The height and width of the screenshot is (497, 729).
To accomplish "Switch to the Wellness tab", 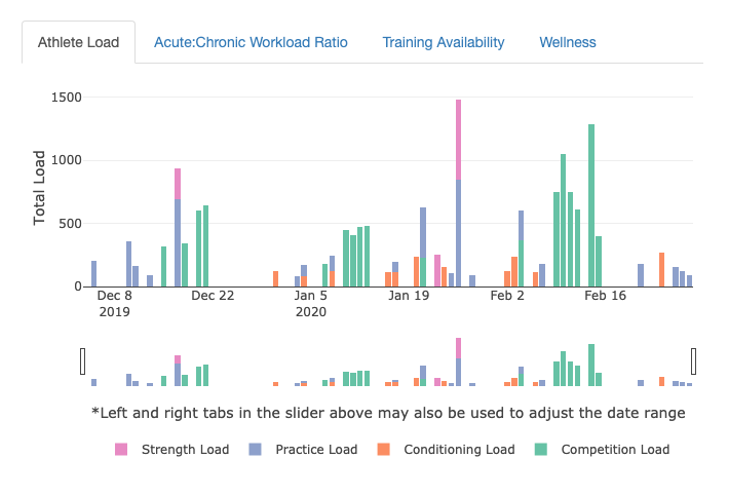I will (x=567, y=42).
